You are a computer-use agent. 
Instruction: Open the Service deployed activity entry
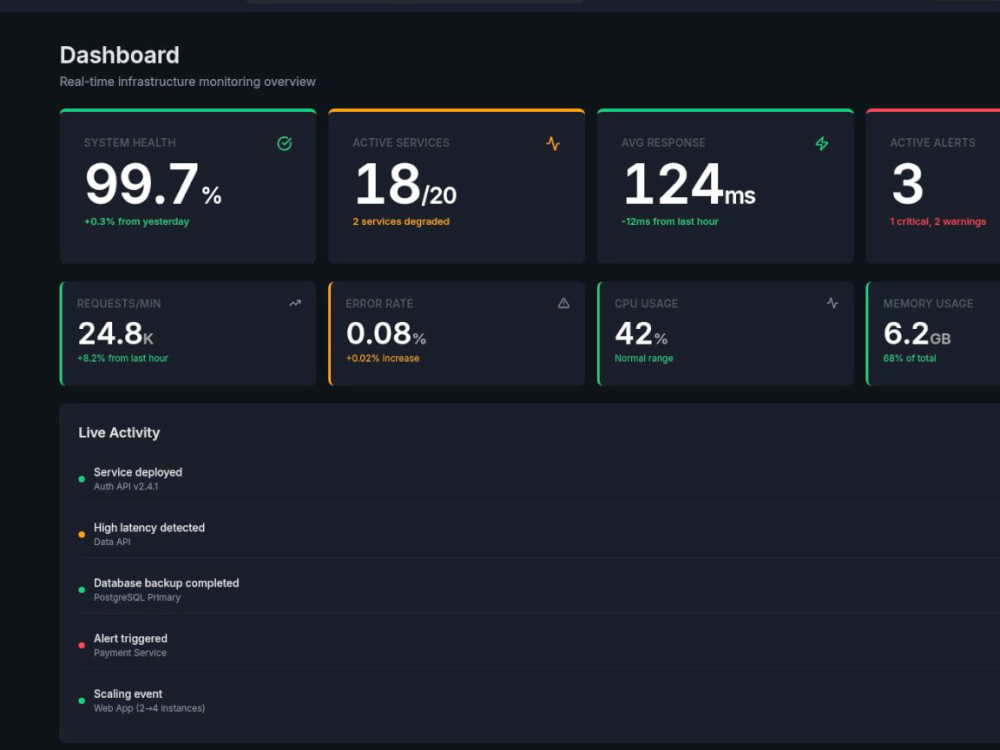click(539, 478)
